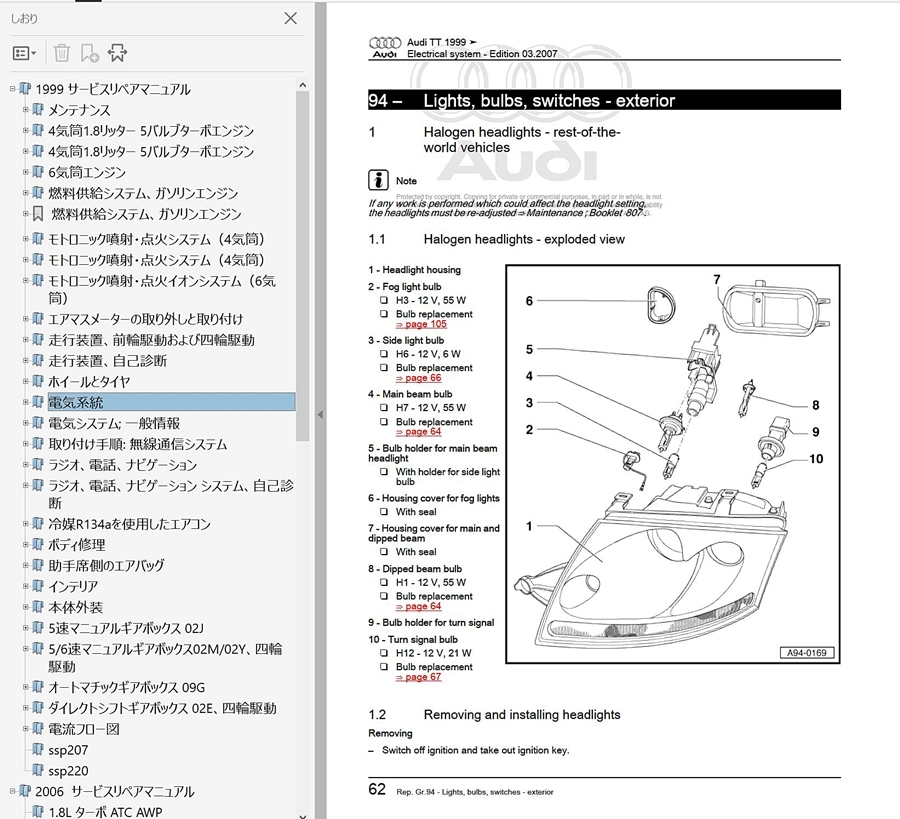Open the bookmark options dropdown menu

coord(24,53)
